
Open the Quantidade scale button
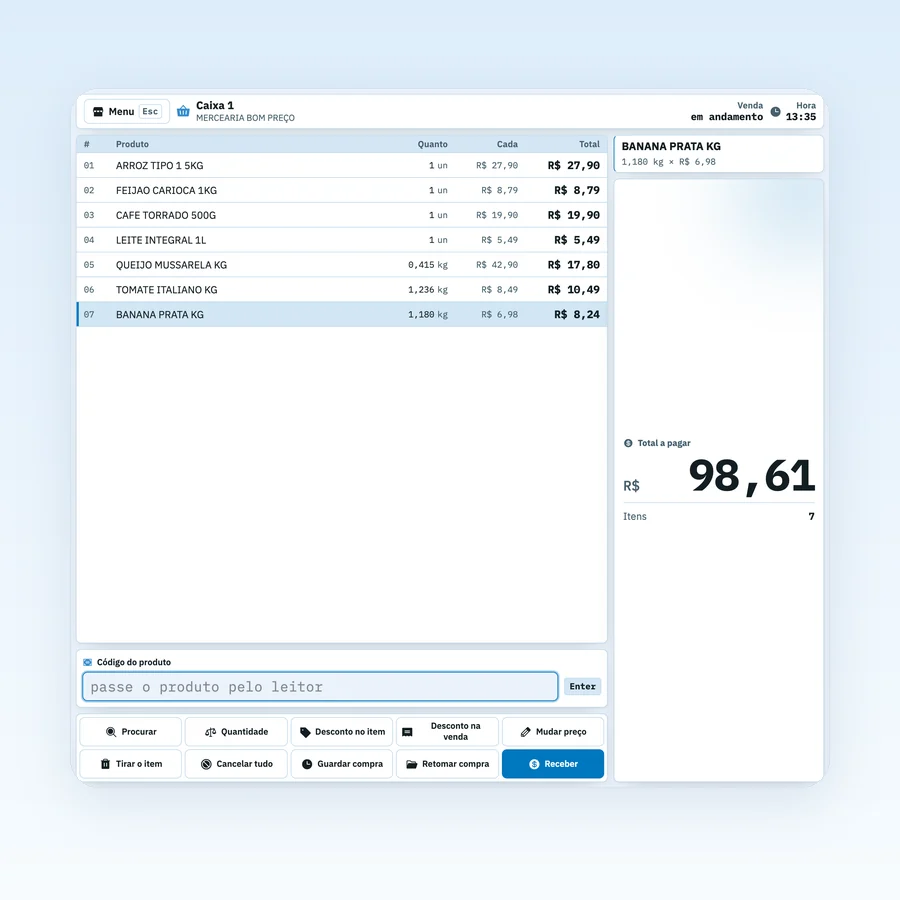pos(236,732)
